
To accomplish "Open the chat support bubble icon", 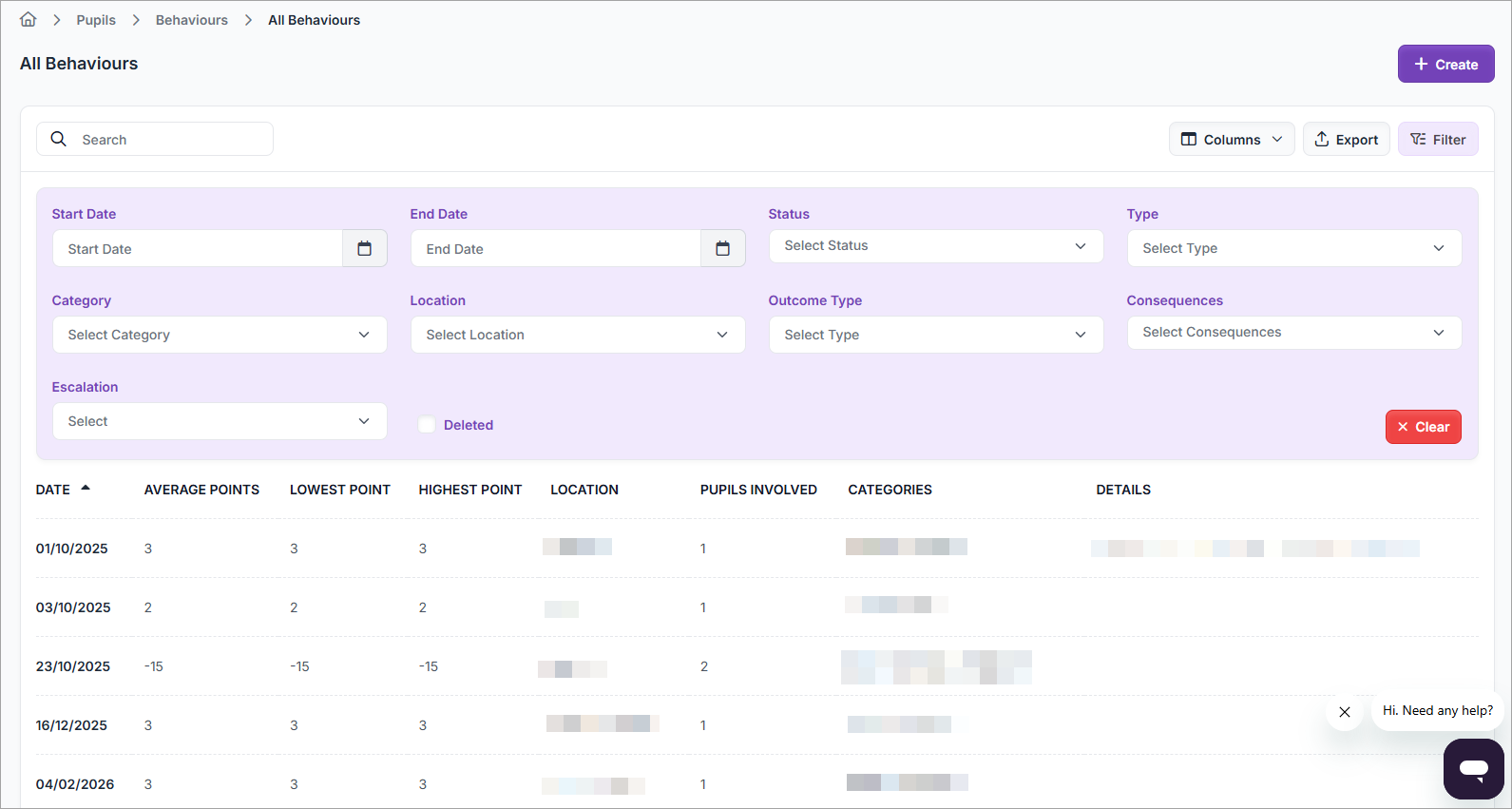I will tap(1473, 768).
